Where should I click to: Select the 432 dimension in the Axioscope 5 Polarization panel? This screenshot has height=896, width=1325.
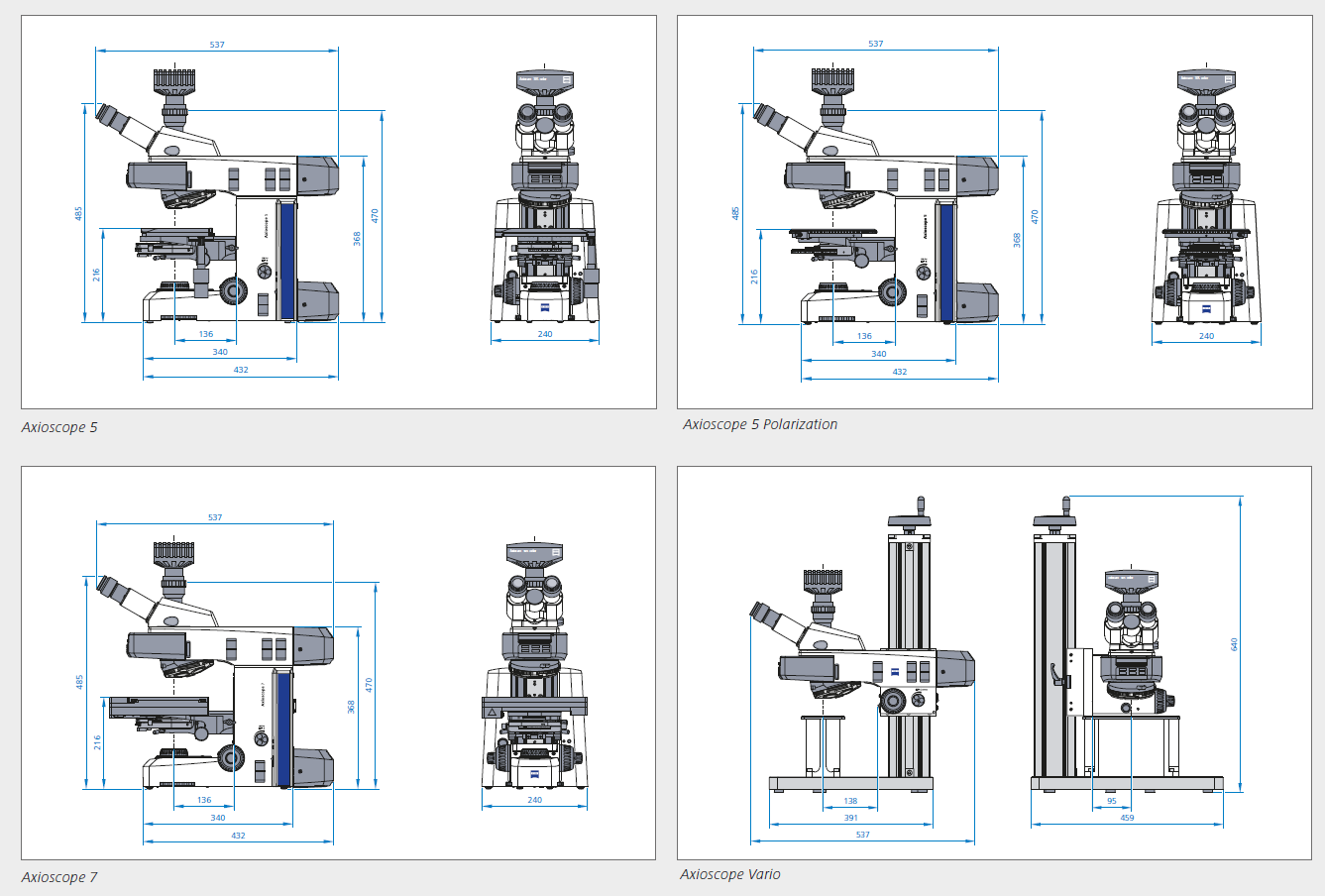coord(899,372)
